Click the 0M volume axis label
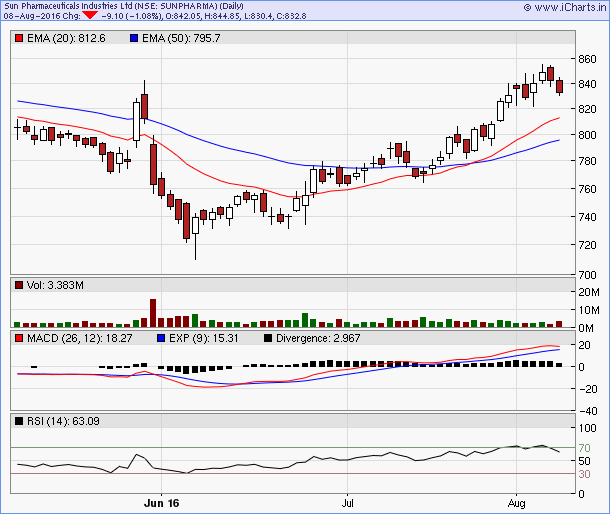Screen dimensions: 610x514 point(586,328)
